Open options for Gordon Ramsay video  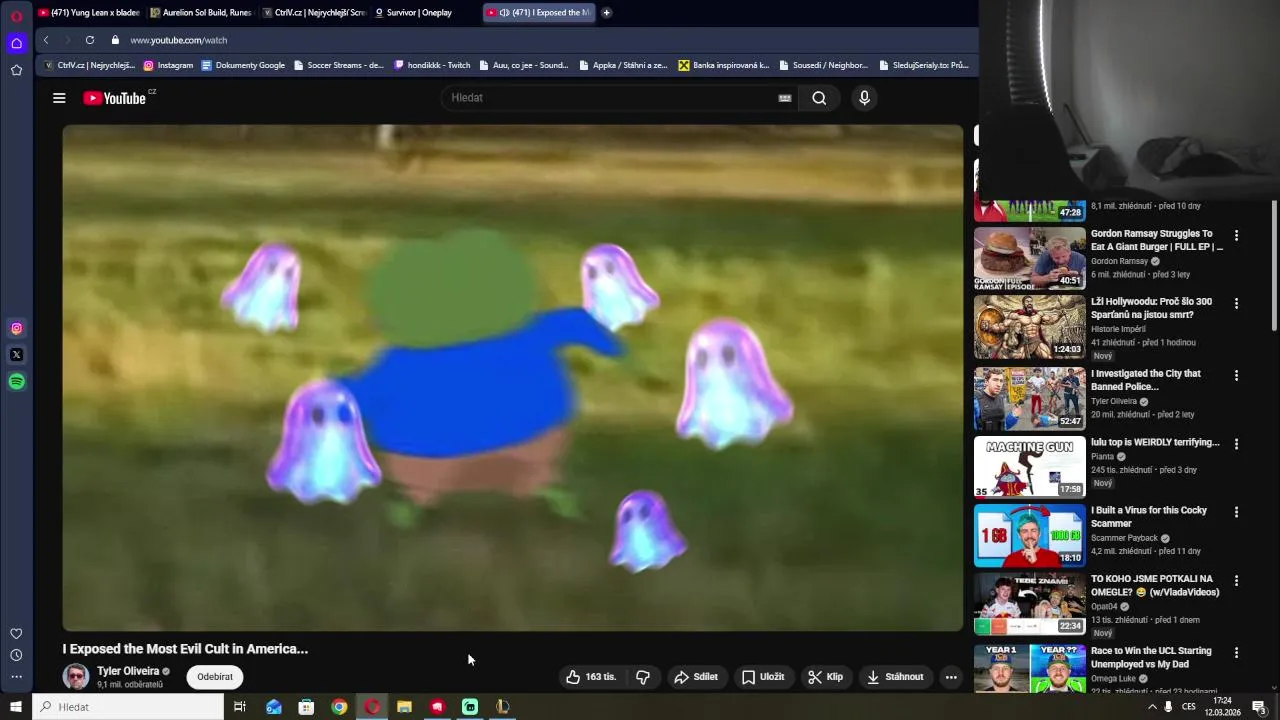(x=1236, y=236)
